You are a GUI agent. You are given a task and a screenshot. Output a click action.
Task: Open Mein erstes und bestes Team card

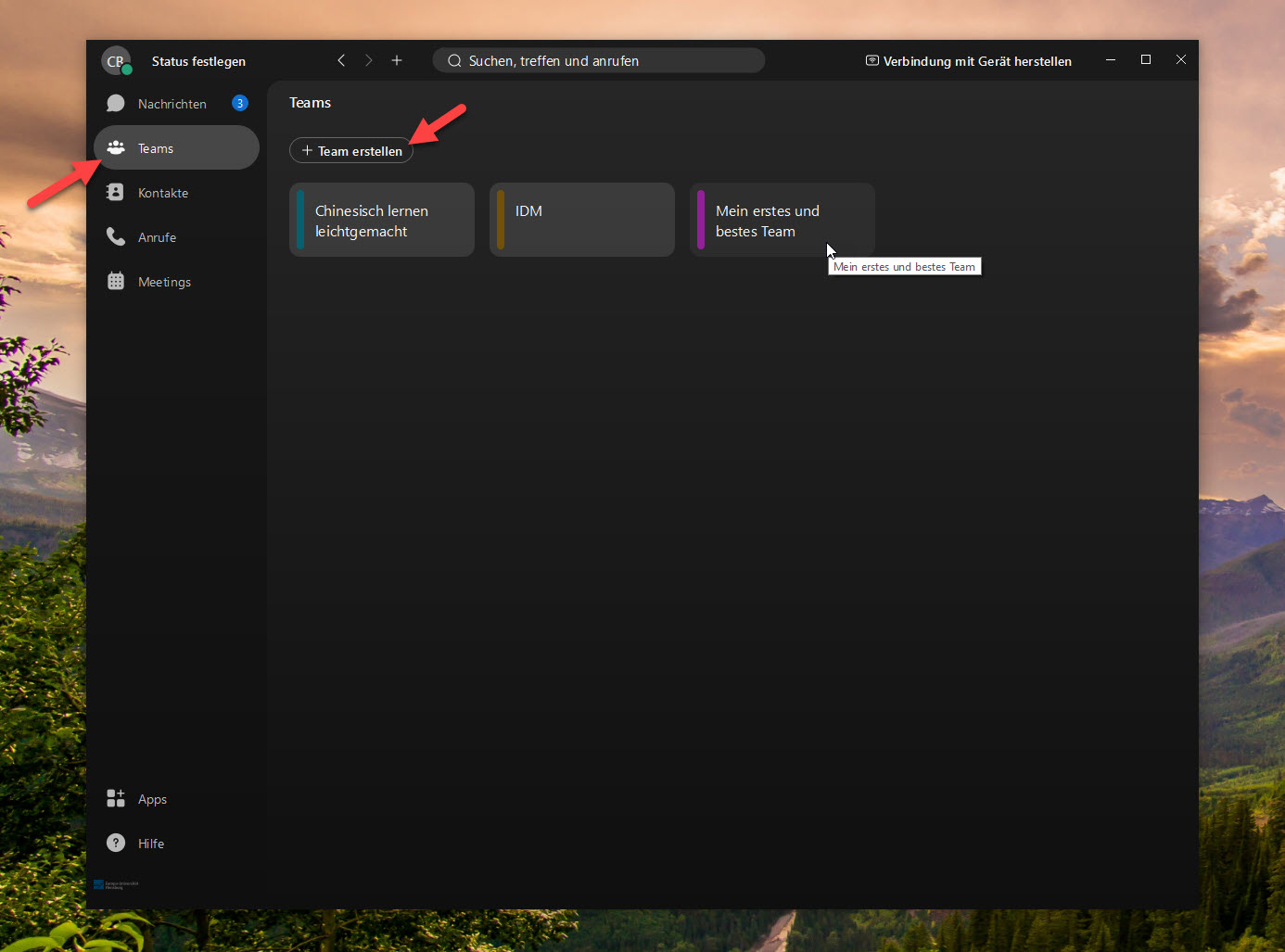tap(782, 221)
